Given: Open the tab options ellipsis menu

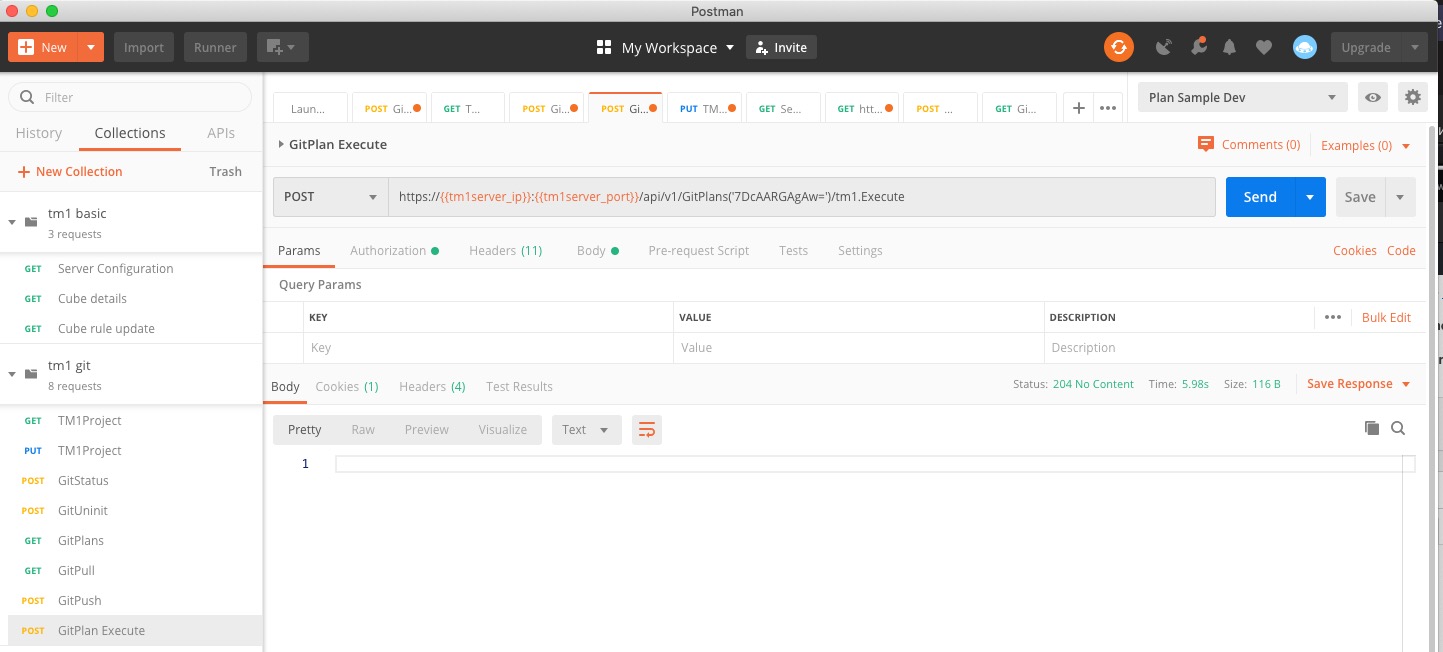Looking at the screenshot, I should click(1108, 108).
